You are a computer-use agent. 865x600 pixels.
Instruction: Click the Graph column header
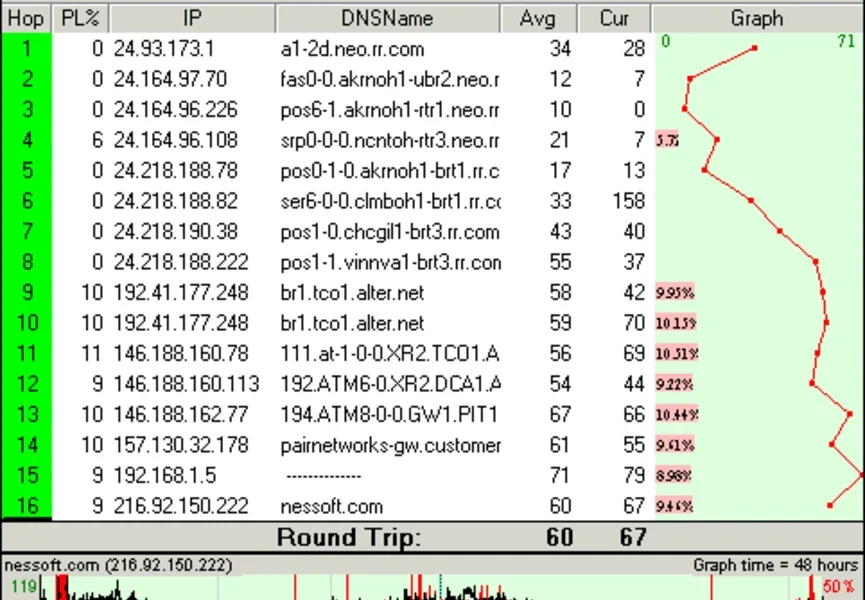757,18
